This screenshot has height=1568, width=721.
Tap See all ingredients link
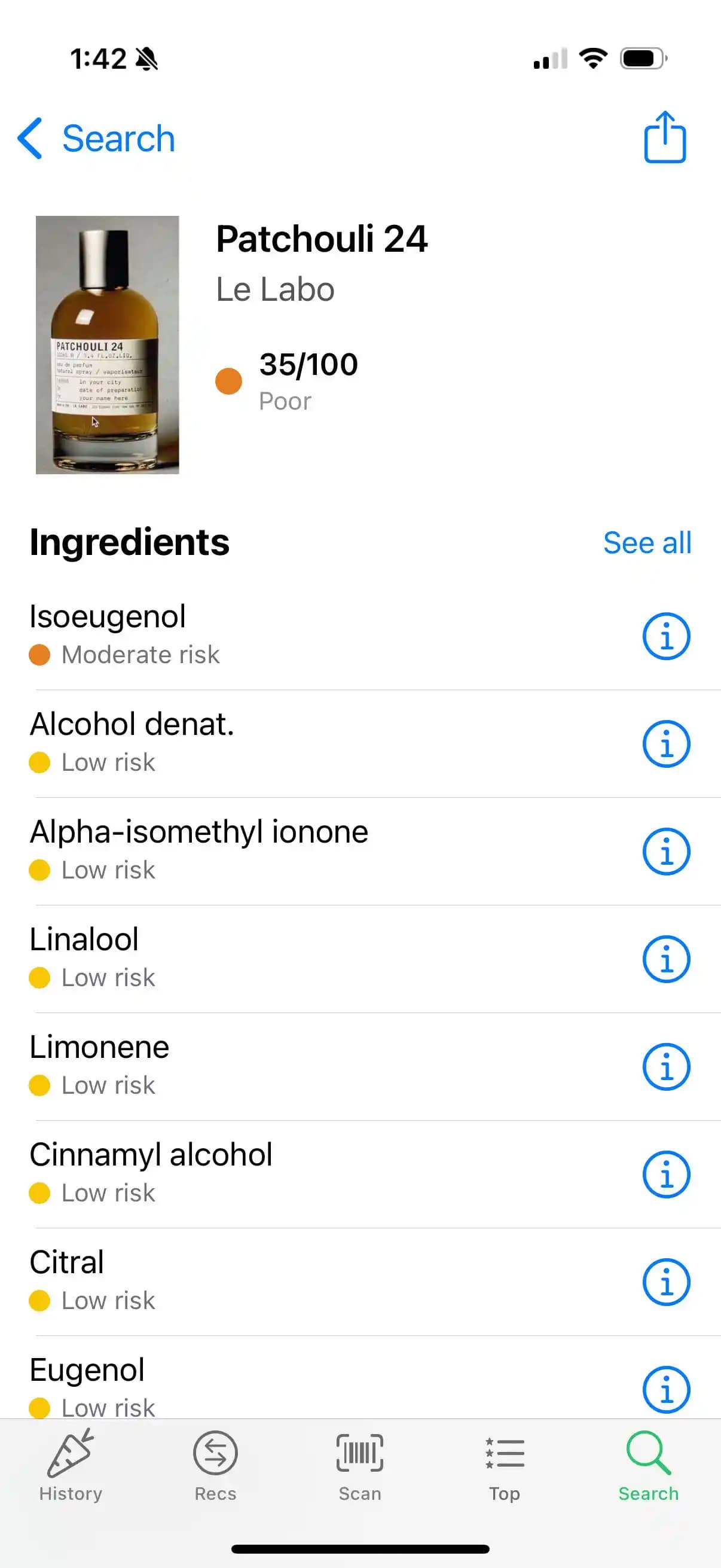coord(647,542)
